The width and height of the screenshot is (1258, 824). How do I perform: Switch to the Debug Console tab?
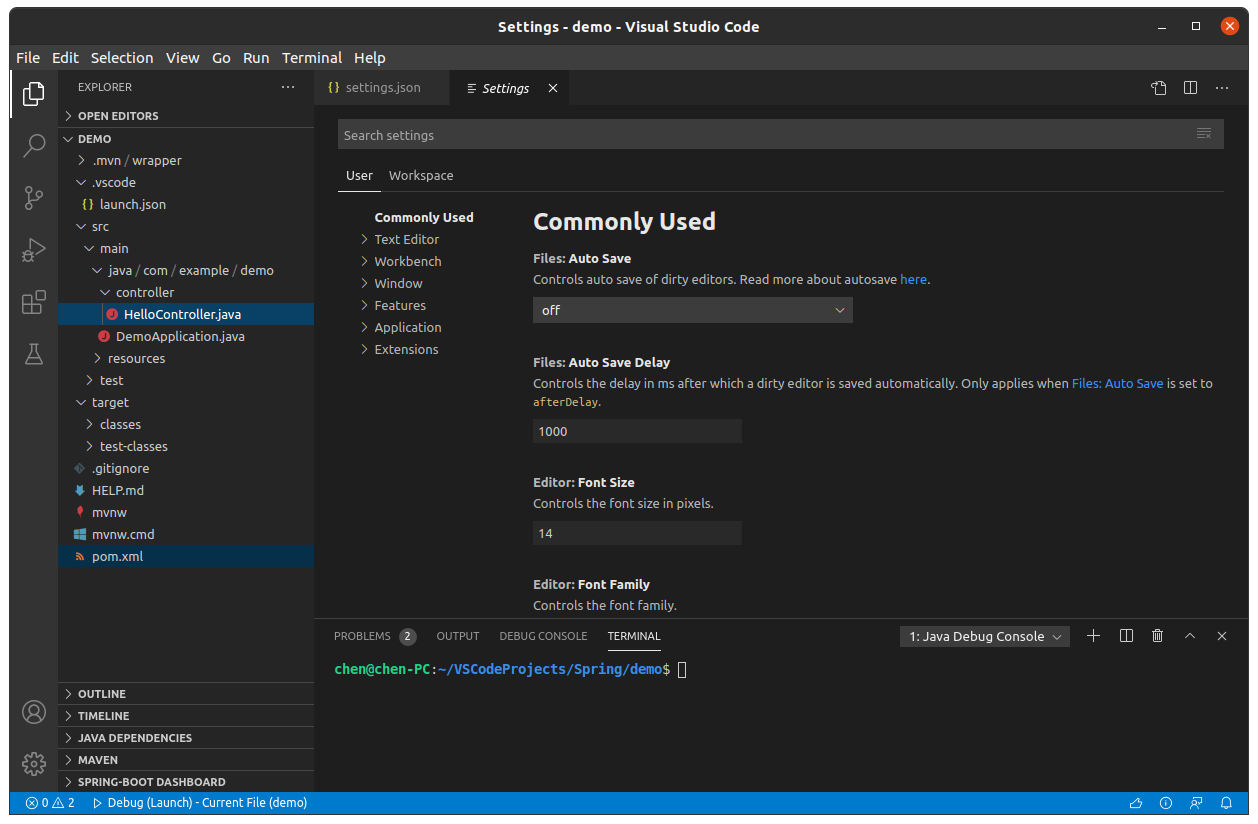(543, 636)
